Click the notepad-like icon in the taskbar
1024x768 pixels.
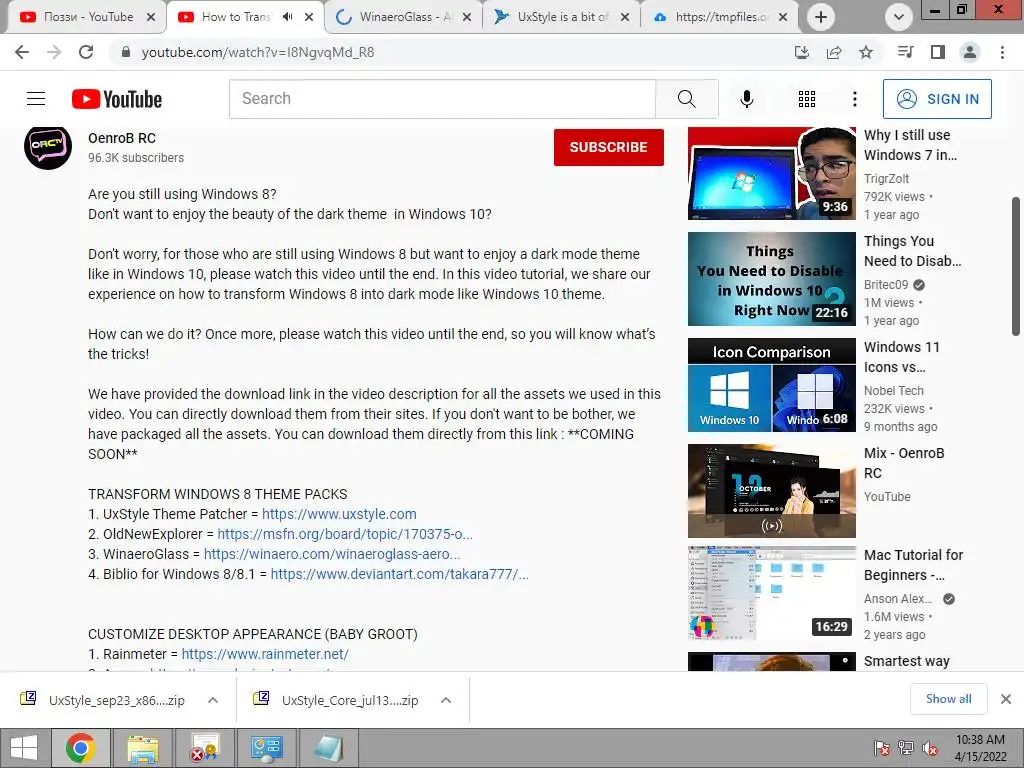click(x=328, y=748)
